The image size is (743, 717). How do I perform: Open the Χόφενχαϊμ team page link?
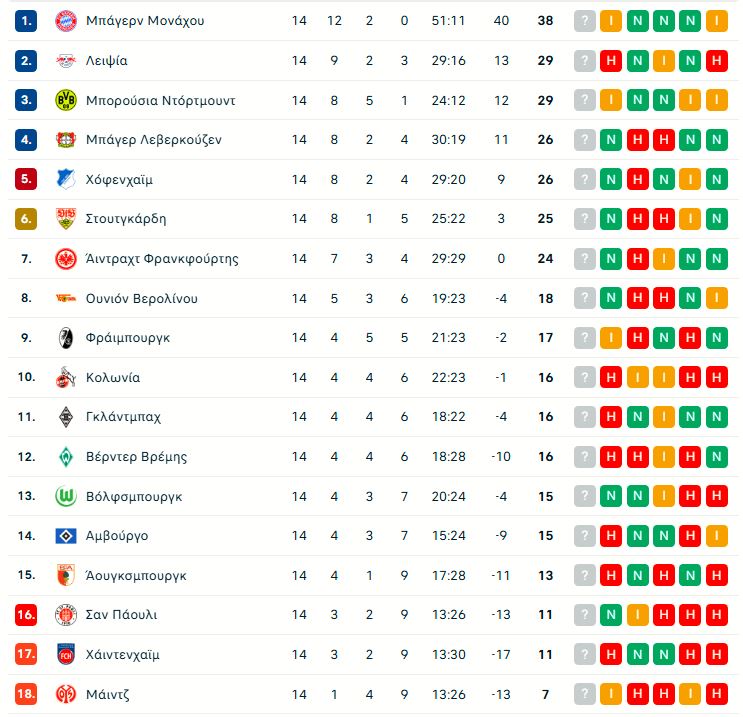119,180
